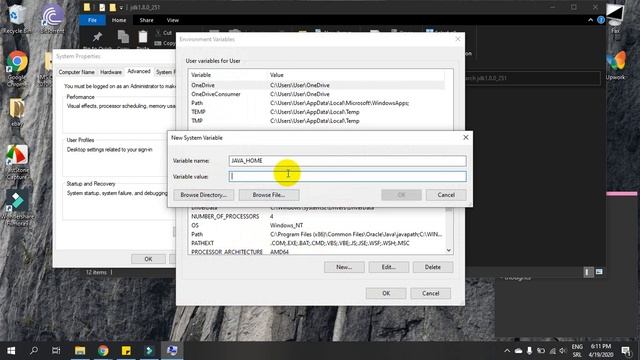Select the system Path variable with javapath
The image size is (640, 360).
pos(317,234)
